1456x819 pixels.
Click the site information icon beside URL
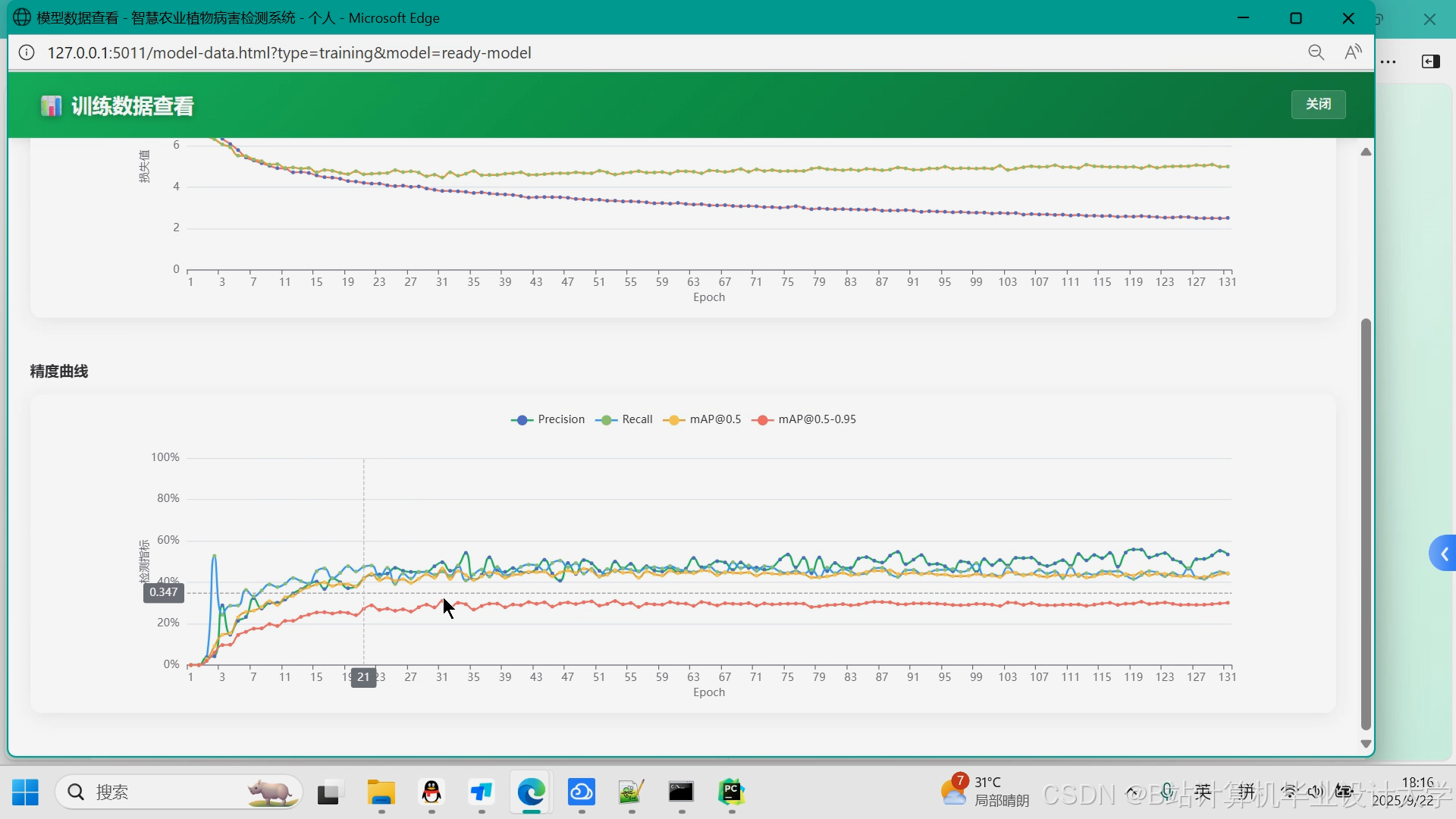(27, 53)
